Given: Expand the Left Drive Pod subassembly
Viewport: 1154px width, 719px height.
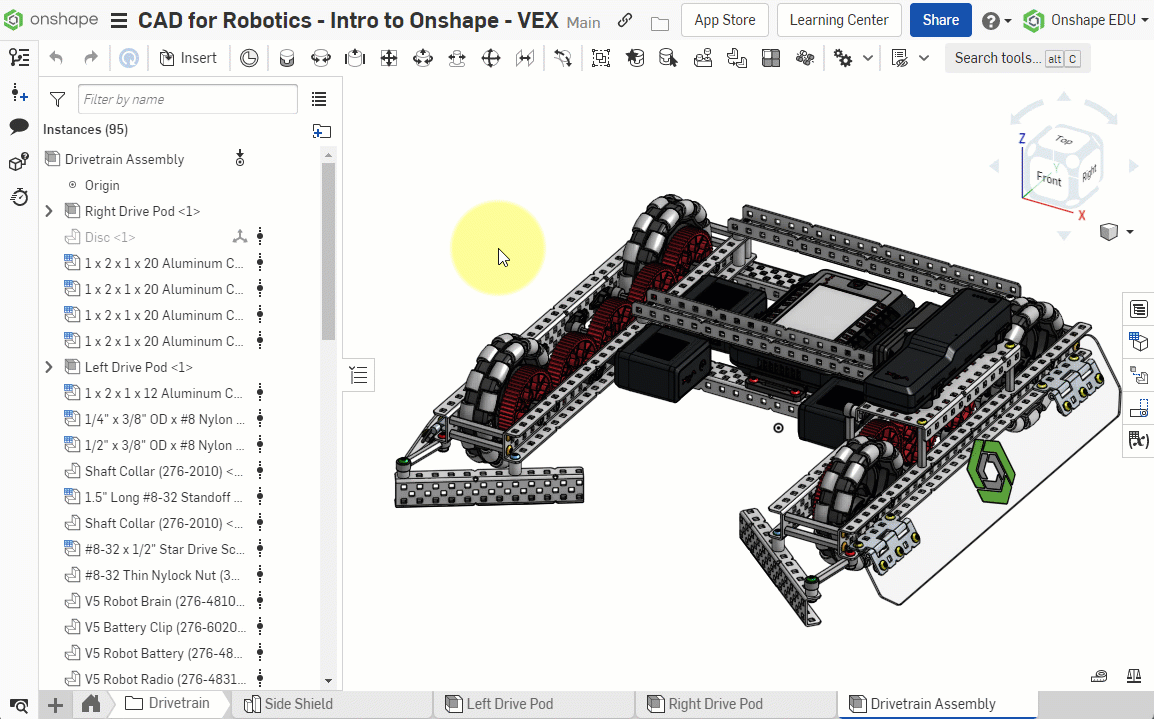Looking at the screenshot, I should pos(49,367).
